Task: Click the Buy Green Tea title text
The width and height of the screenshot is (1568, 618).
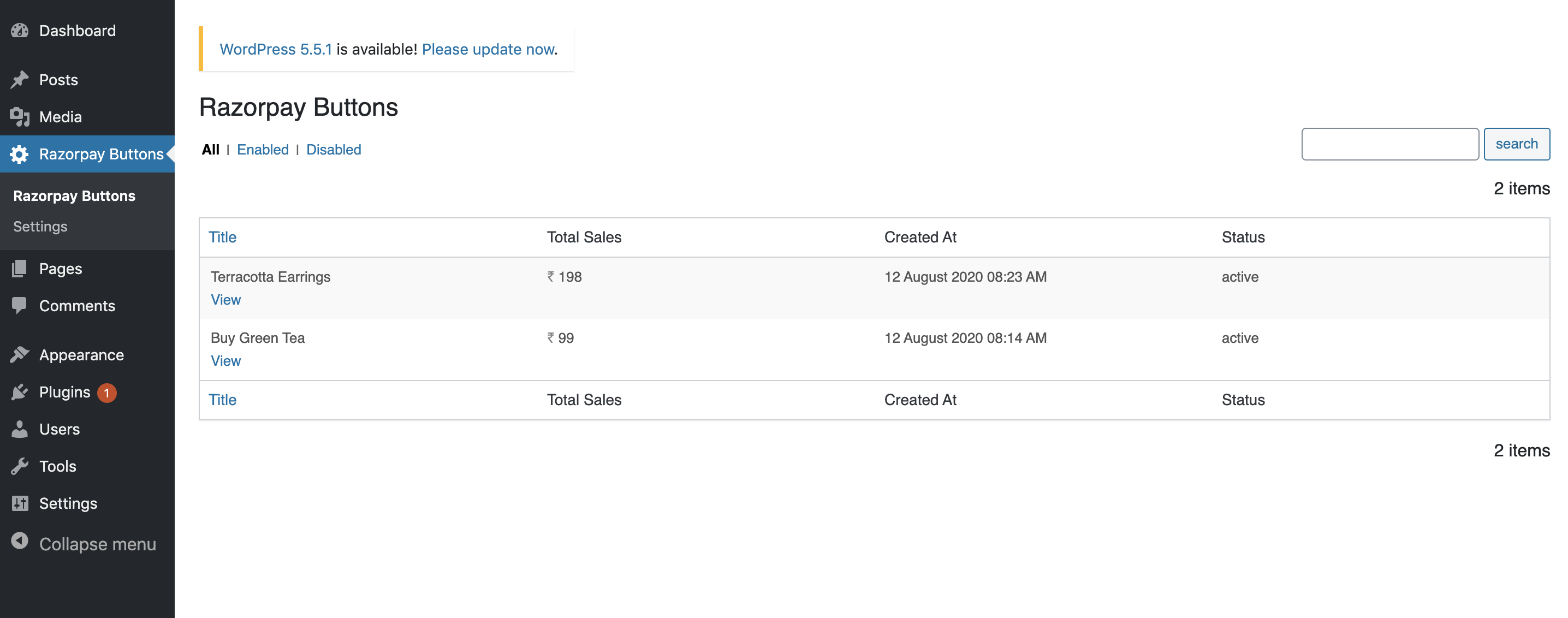Action: [258, 338]
